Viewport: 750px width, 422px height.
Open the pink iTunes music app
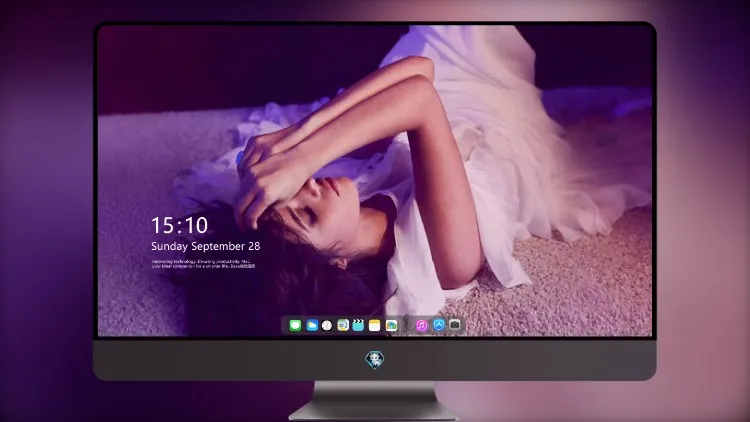[421, 325]
